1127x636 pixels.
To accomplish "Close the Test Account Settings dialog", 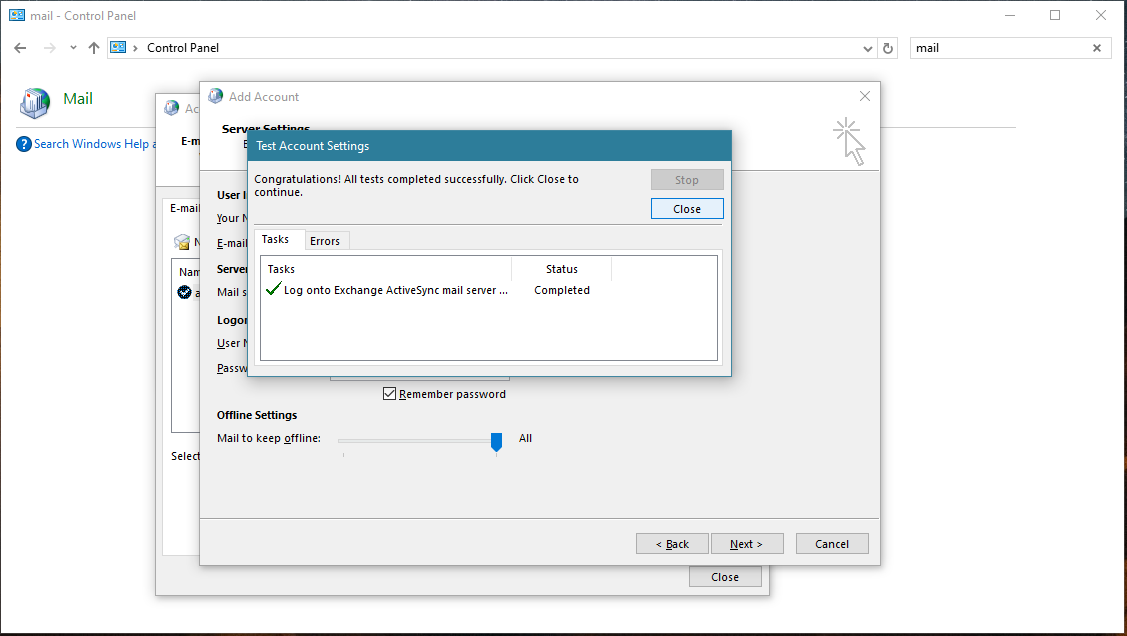I will click(686, 209).
